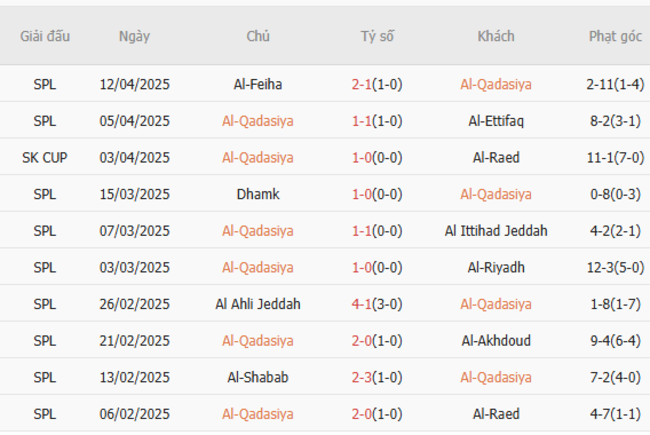Click the 'Tỷ số' column header

tap(377, 36)
